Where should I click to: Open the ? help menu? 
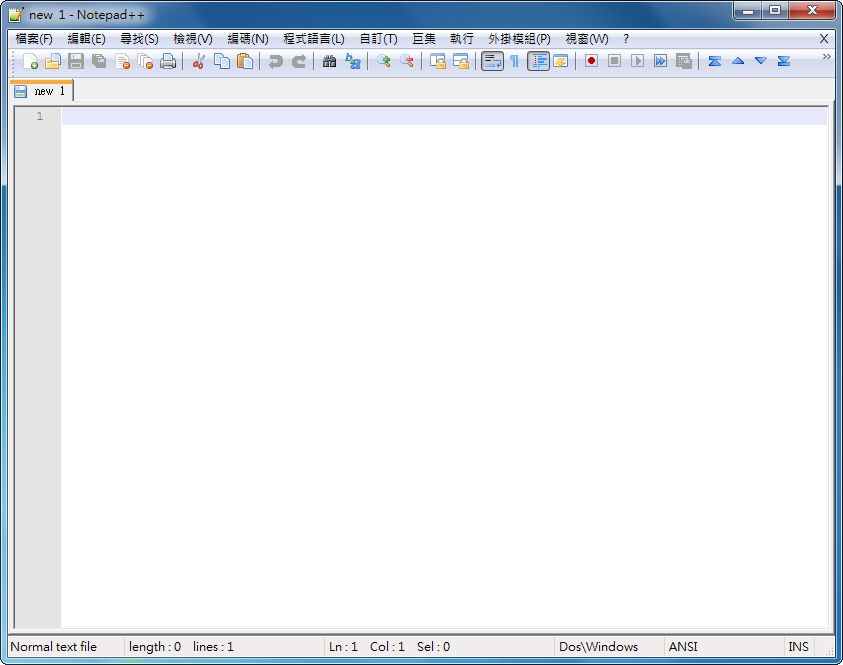tap(626, 39)
